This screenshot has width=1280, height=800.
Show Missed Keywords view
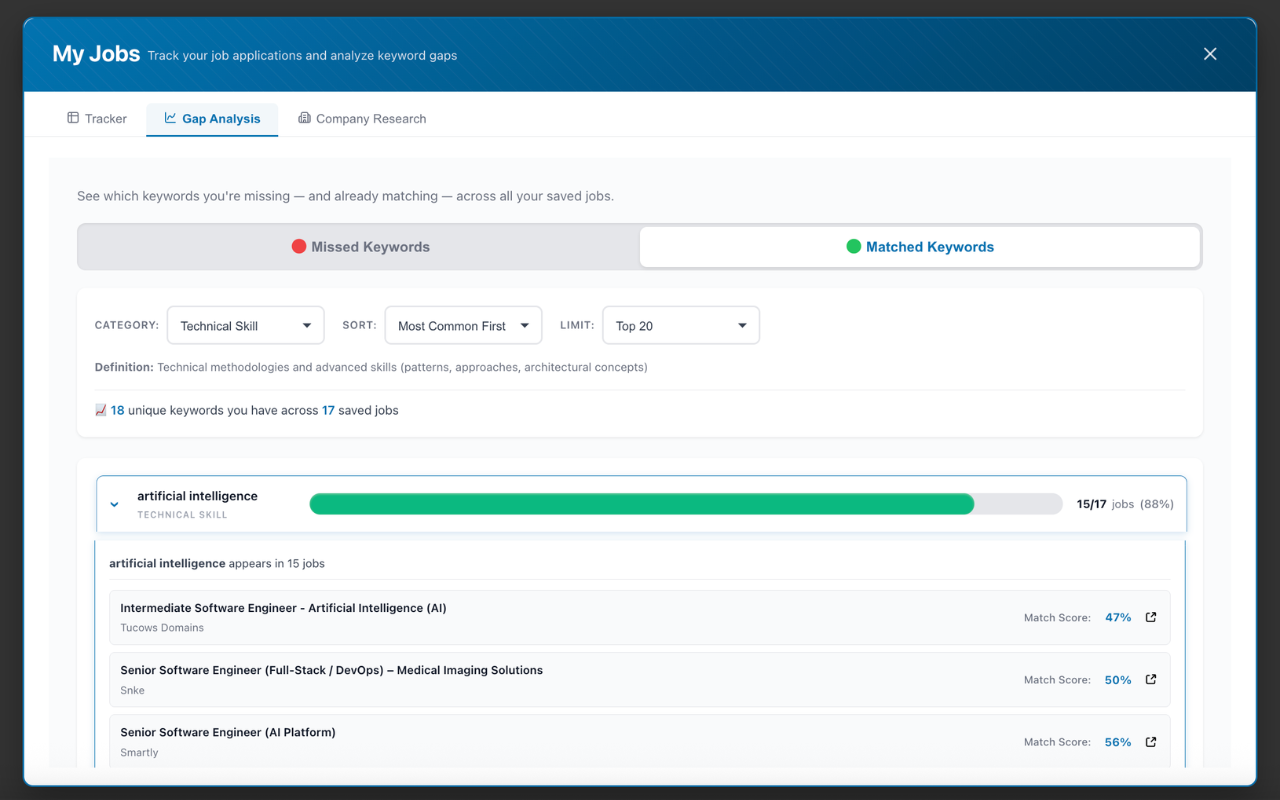coord(360,247)
